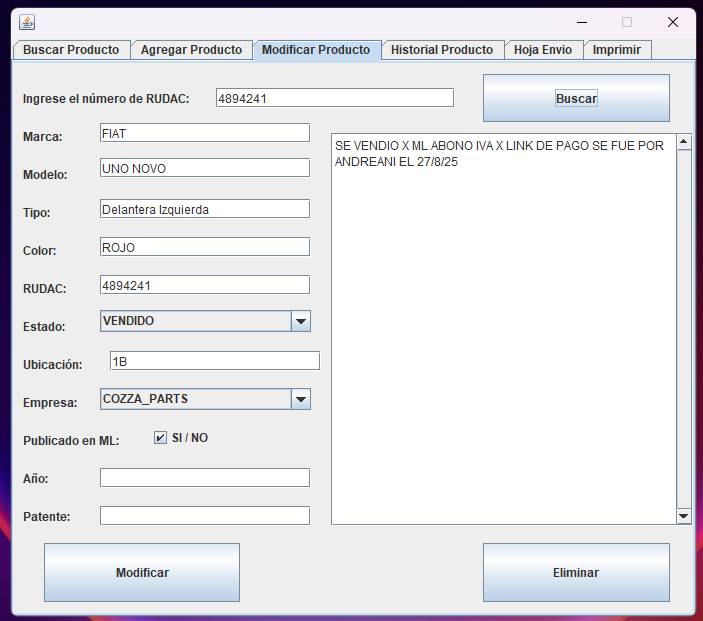This screenshot has width=703, height=621.
Task: Select the Modificar Producto tab
Action: click(316, 50)
